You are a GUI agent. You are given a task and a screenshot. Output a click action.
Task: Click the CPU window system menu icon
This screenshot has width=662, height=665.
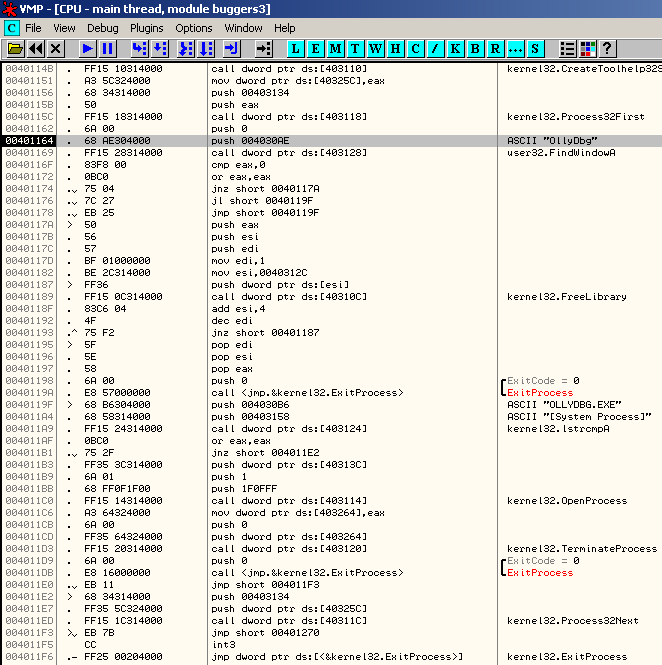point(11,28)
